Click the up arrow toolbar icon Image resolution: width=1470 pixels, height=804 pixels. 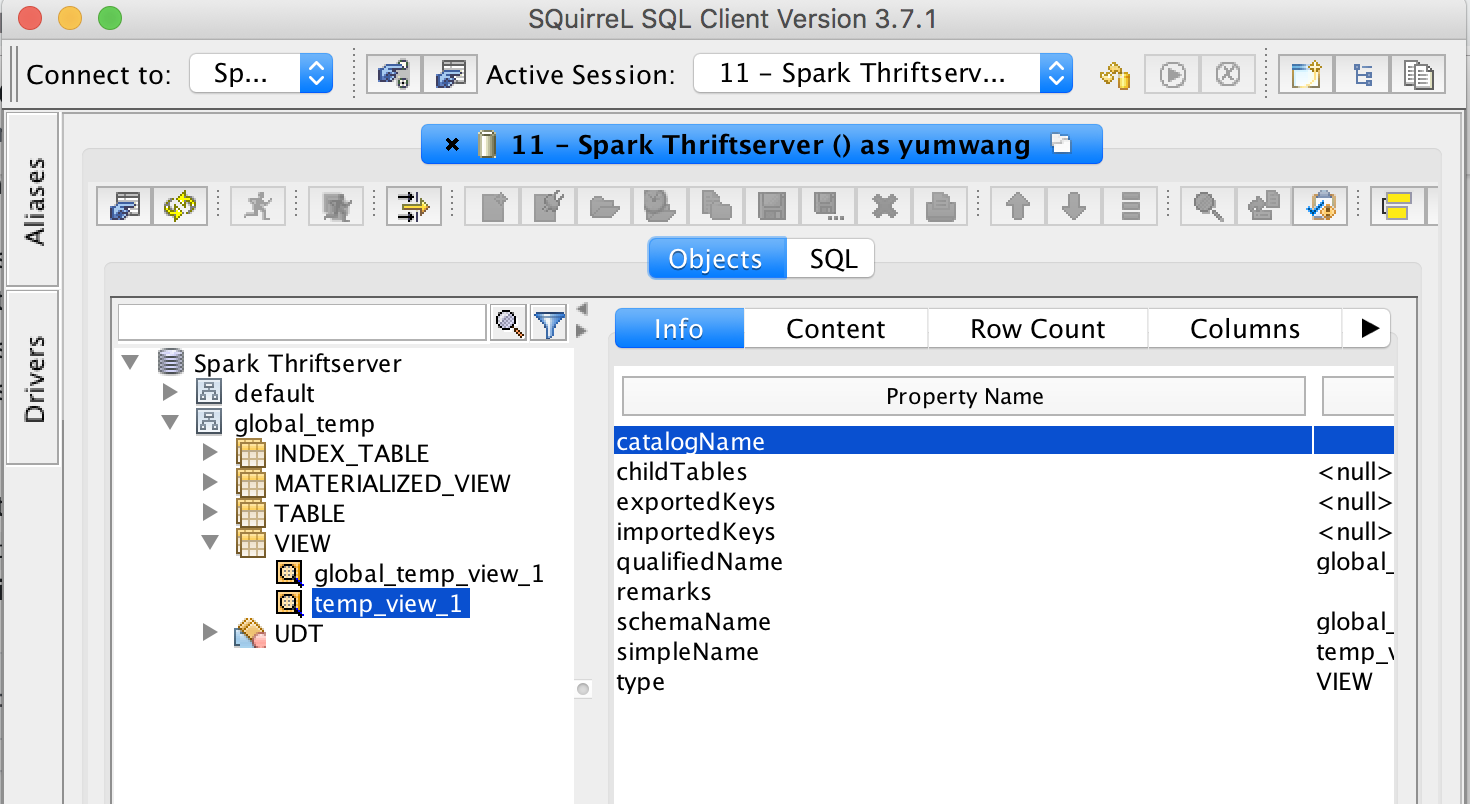click(x=1018, y=207)
